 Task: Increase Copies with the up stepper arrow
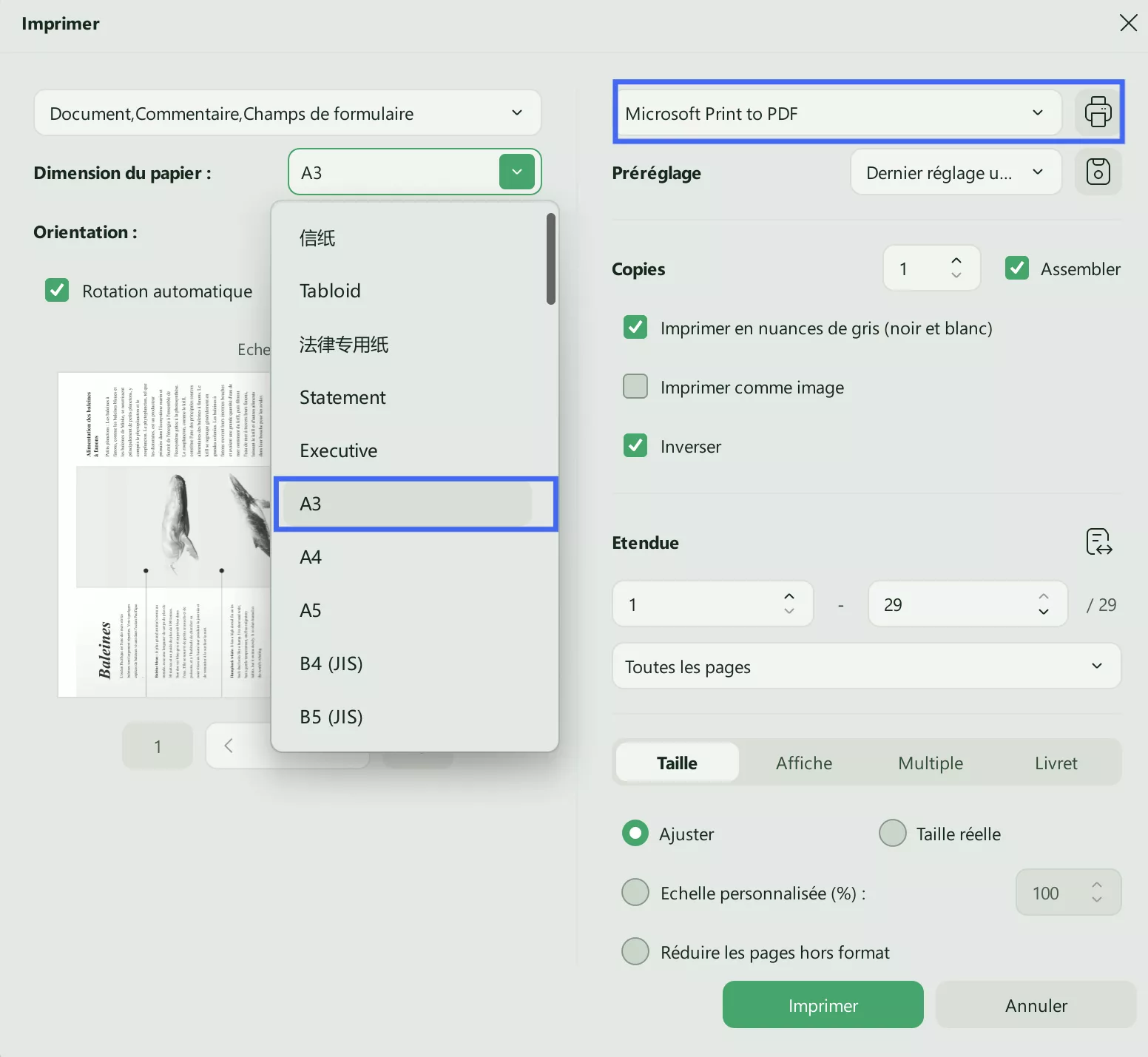pos(956,260)
